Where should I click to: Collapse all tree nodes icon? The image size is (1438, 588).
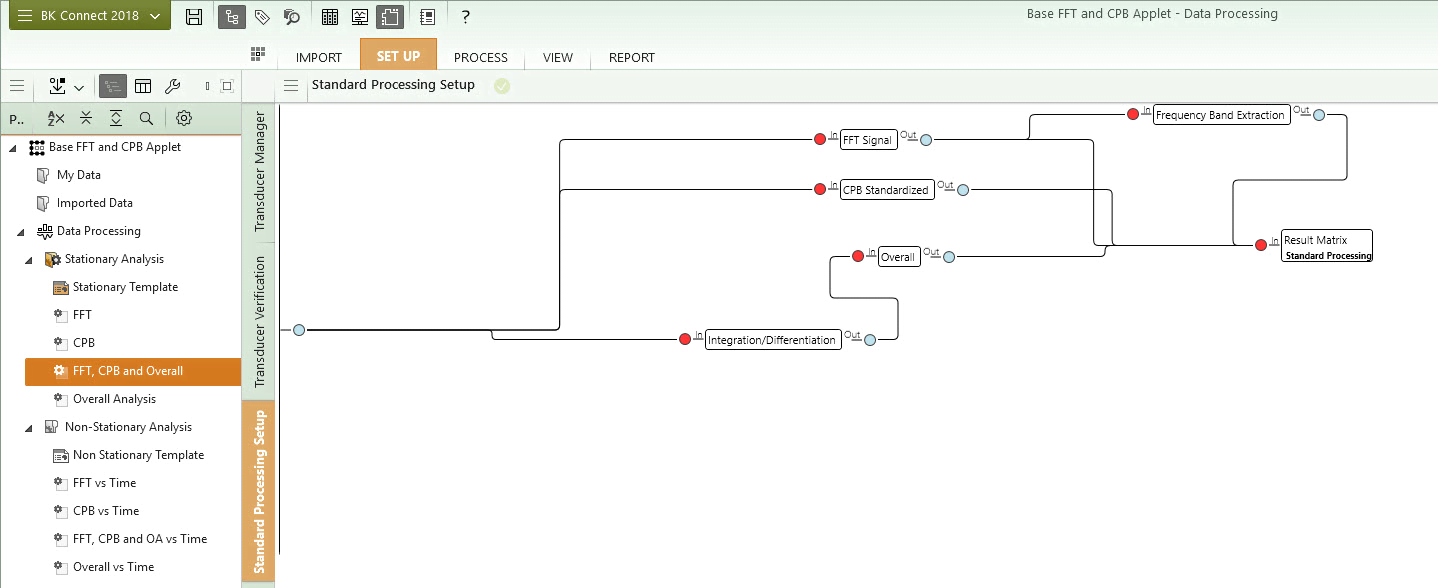[x=86, y=118]
